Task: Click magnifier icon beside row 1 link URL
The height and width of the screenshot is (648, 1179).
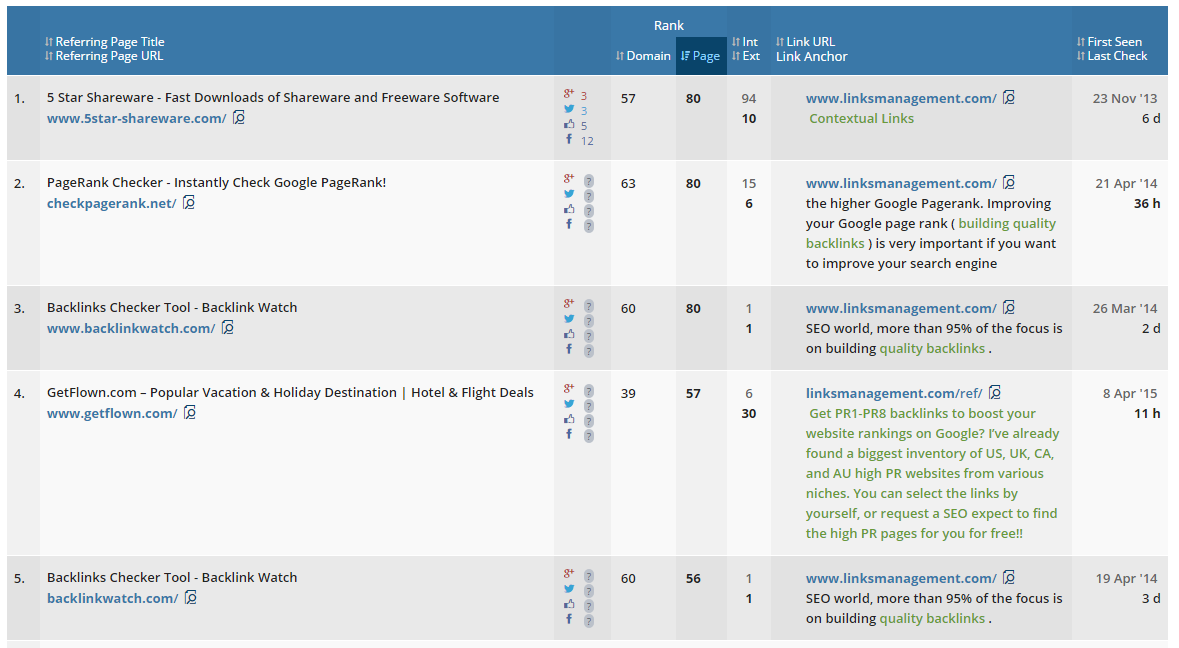Action: click(1009, 97)
